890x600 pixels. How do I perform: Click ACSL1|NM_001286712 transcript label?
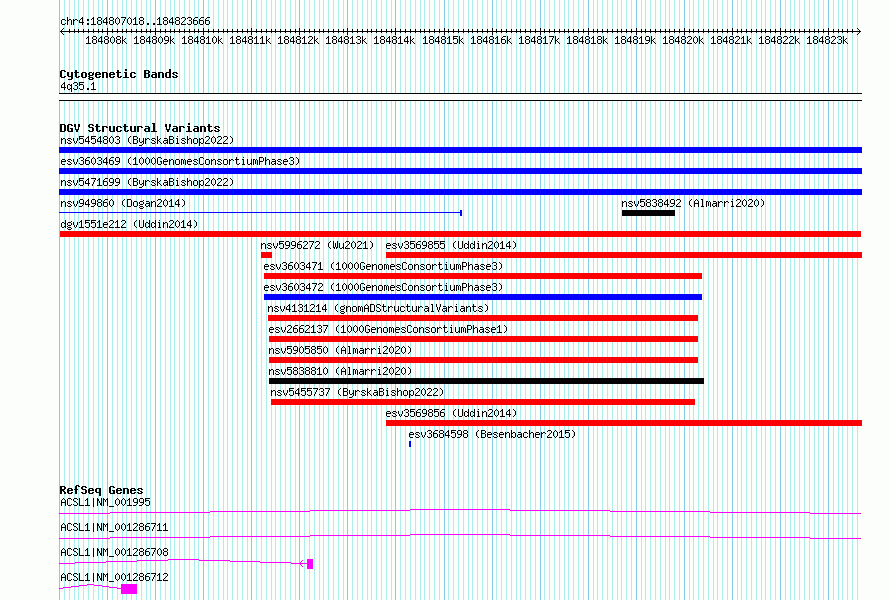114,577
